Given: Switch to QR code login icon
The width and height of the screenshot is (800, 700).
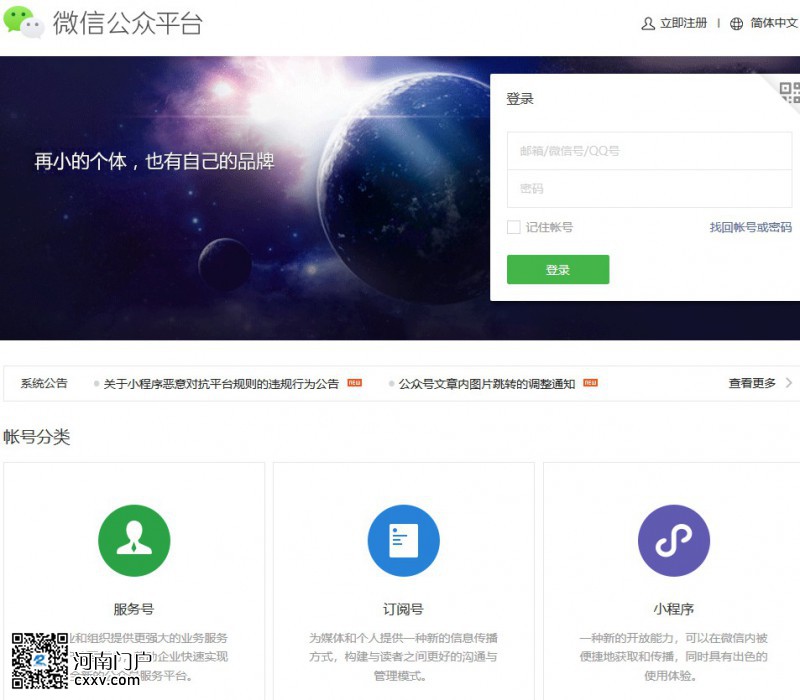Looking at the screenshot, I should pos(789,92).
